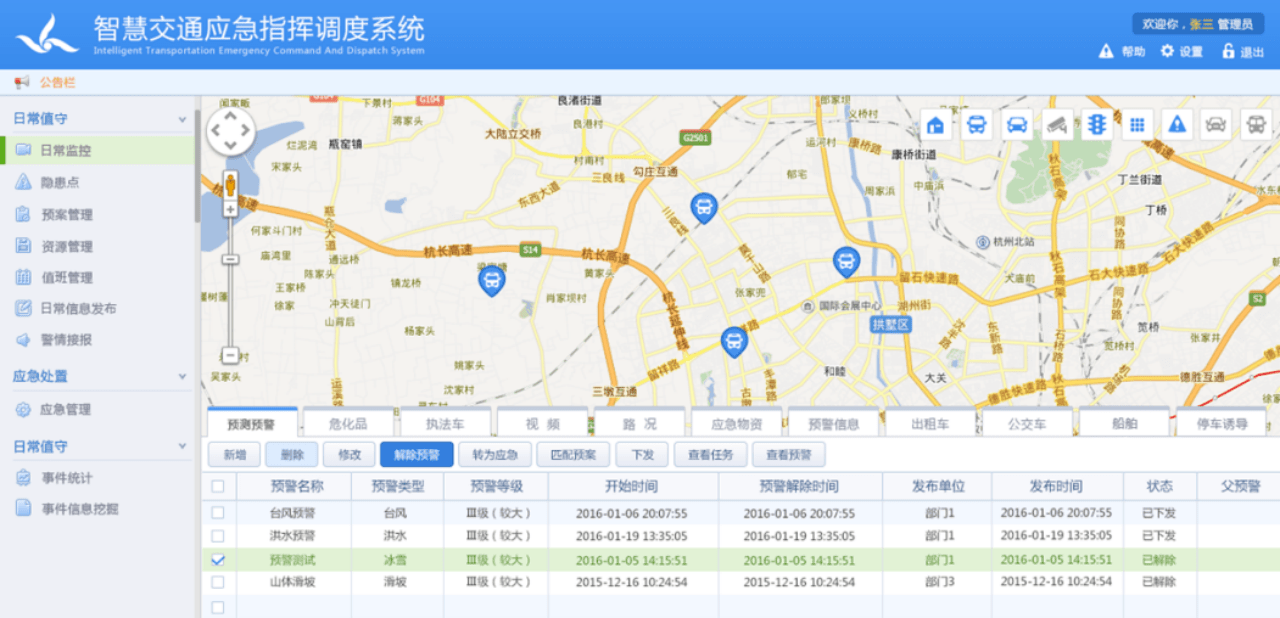
Task: Open 设置 settings gear in header
Action: tap(1180, 52)
